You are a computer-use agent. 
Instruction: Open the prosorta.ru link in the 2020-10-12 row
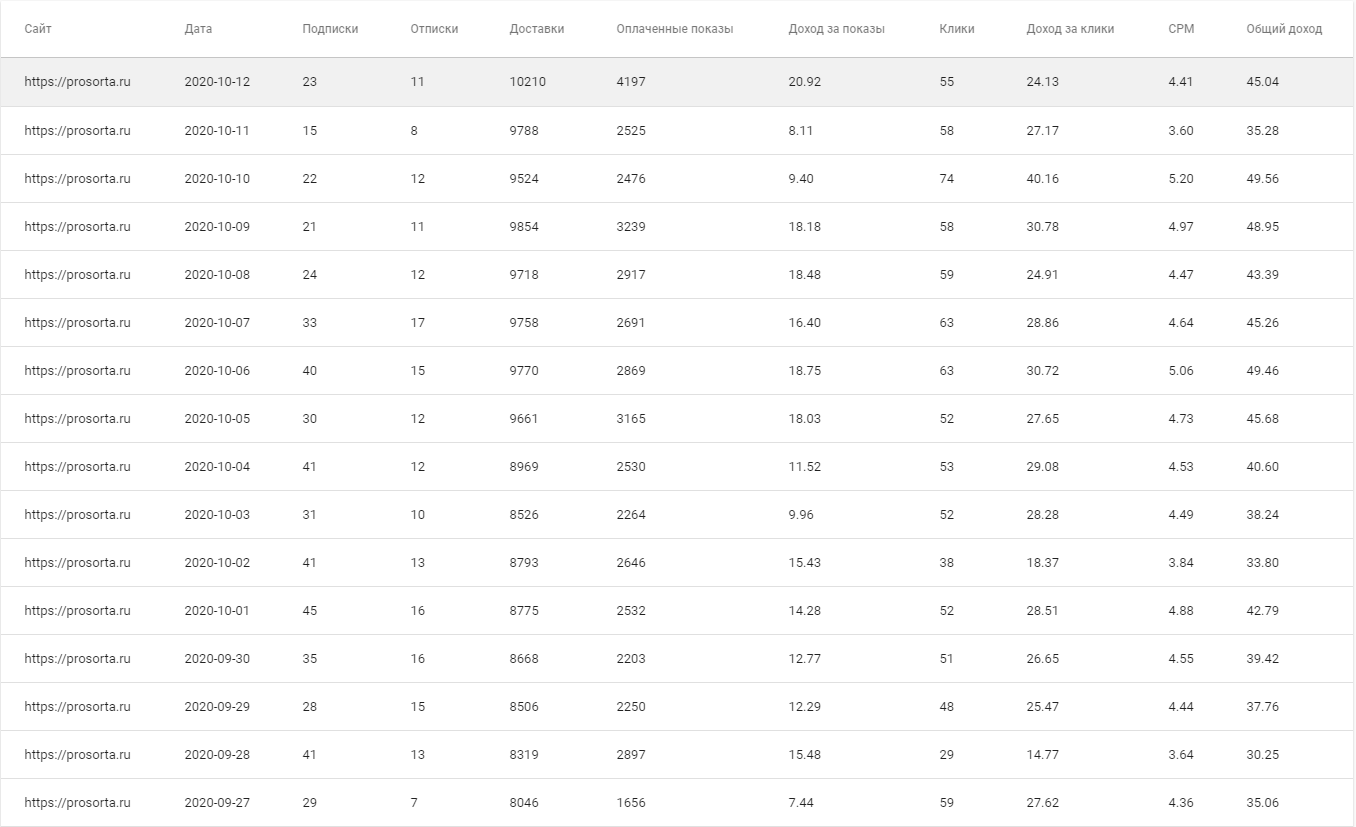tap(77, 82)
